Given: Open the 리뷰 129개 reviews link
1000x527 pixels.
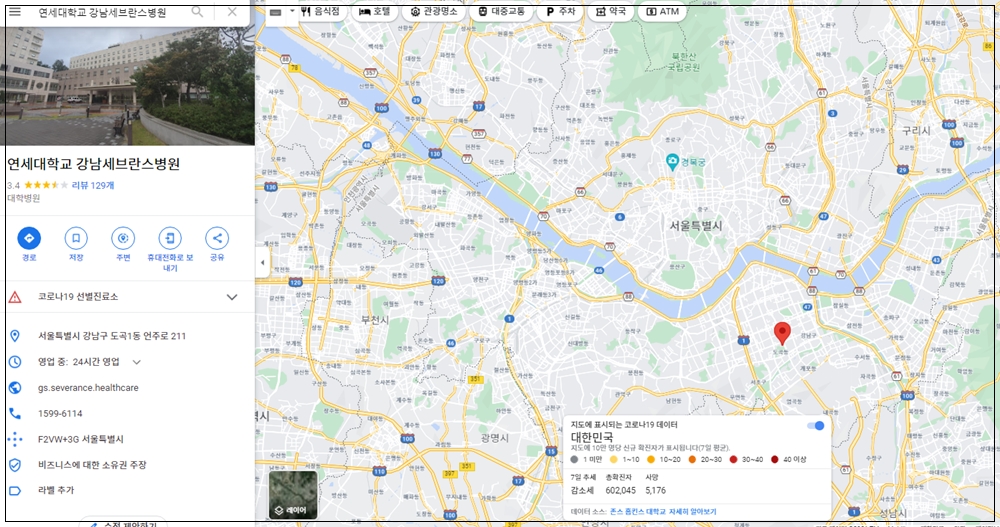Looking at the screenshot, I should [93, 185].
